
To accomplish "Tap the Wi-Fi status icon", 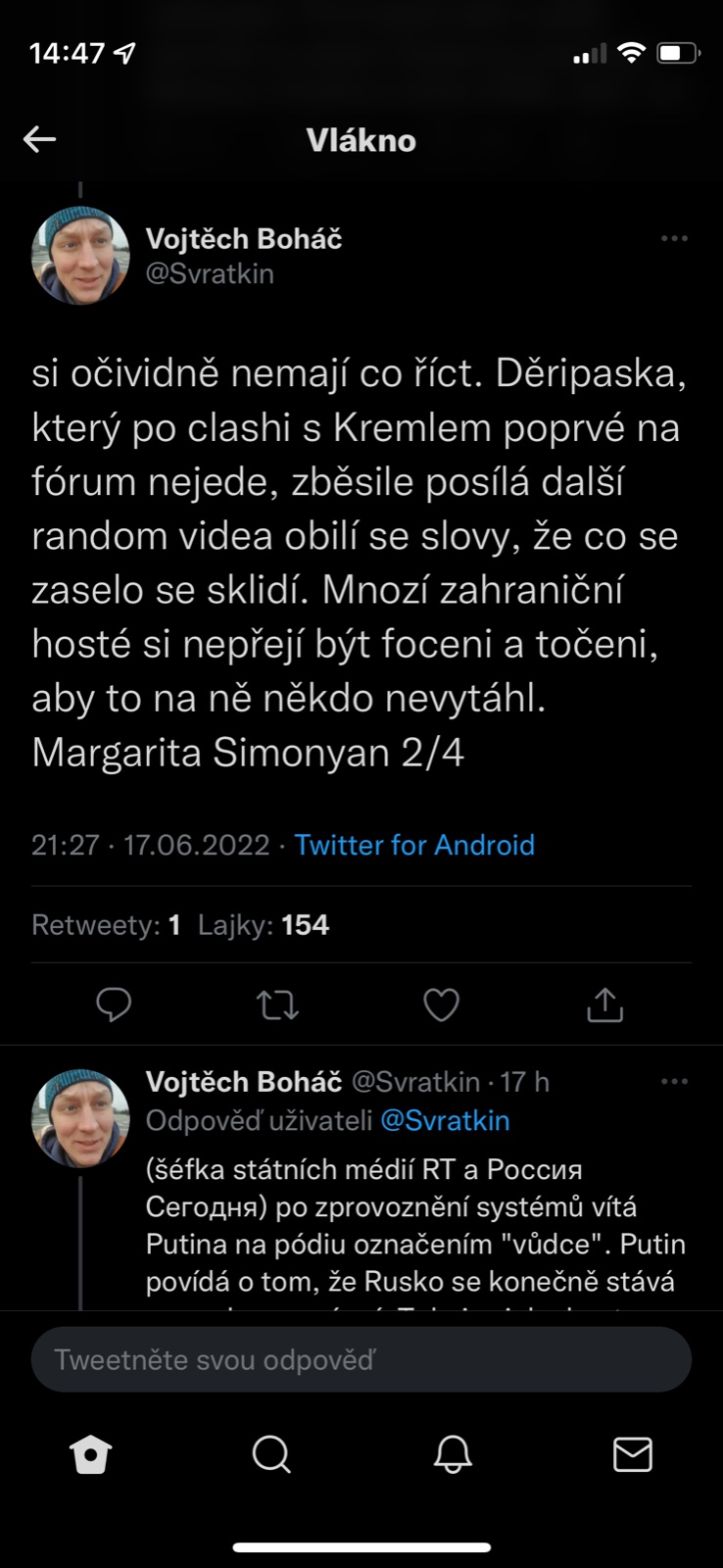I will point(632,53).
